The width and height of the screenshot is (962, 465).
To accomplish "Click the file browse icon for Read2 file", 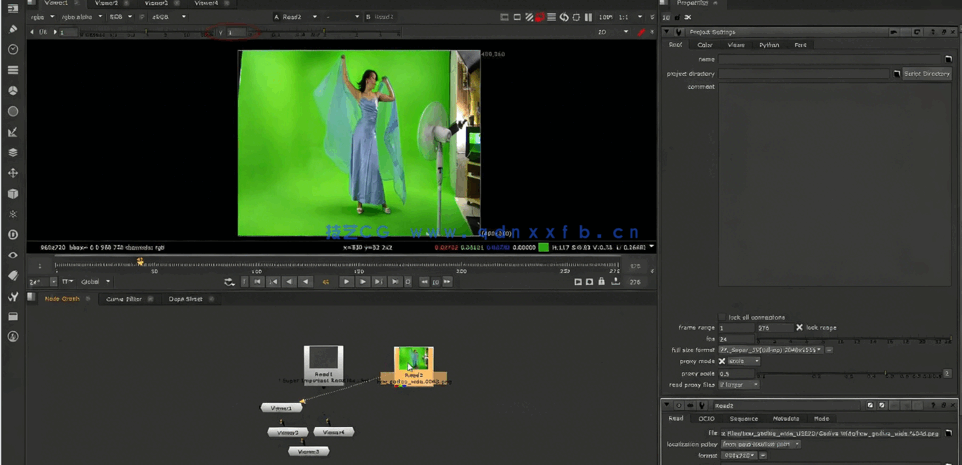I will pyautogui.click(x=949, y=433).
